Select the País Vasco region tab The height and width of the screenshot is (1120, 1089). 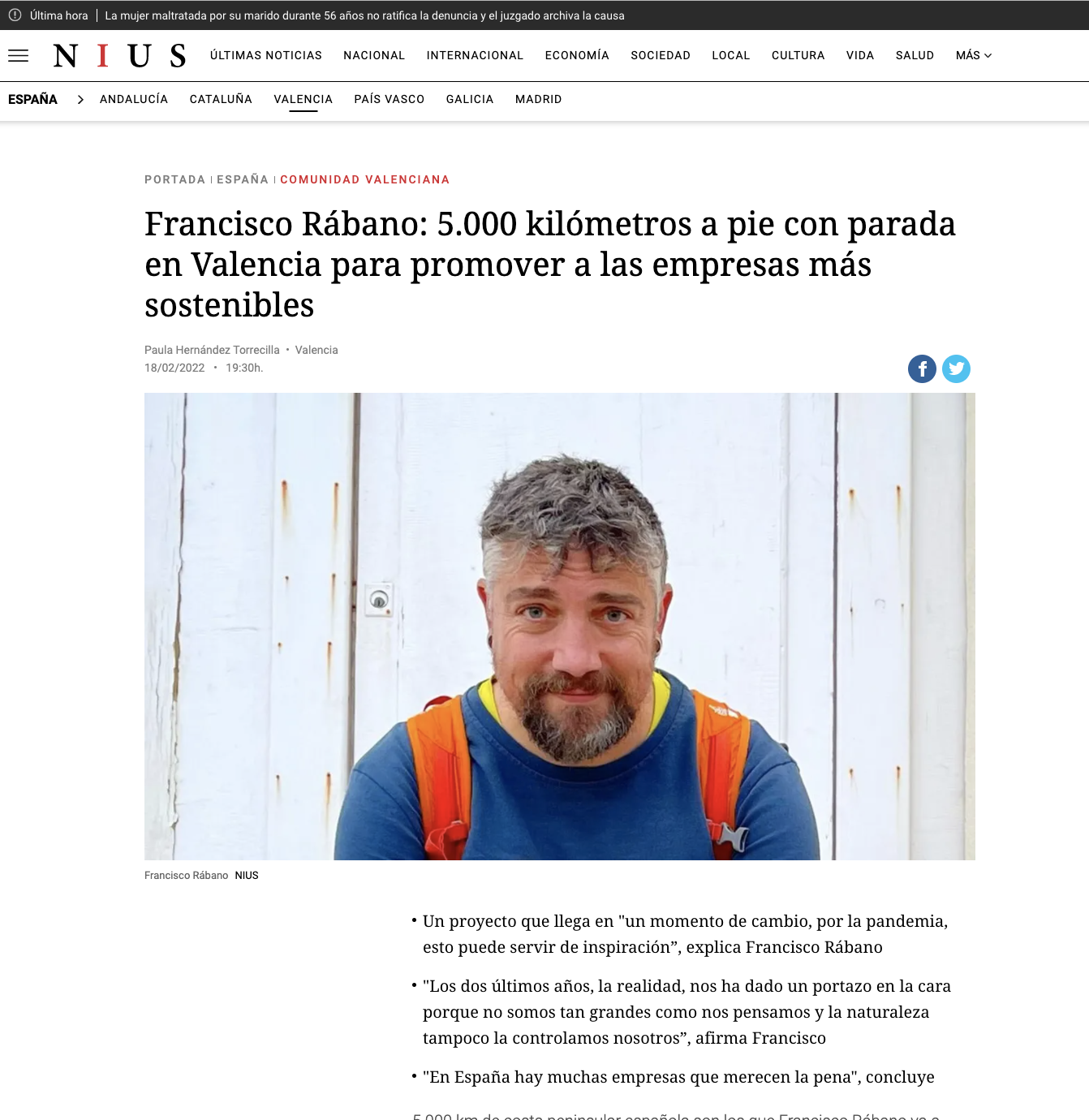tap(389, 99)
